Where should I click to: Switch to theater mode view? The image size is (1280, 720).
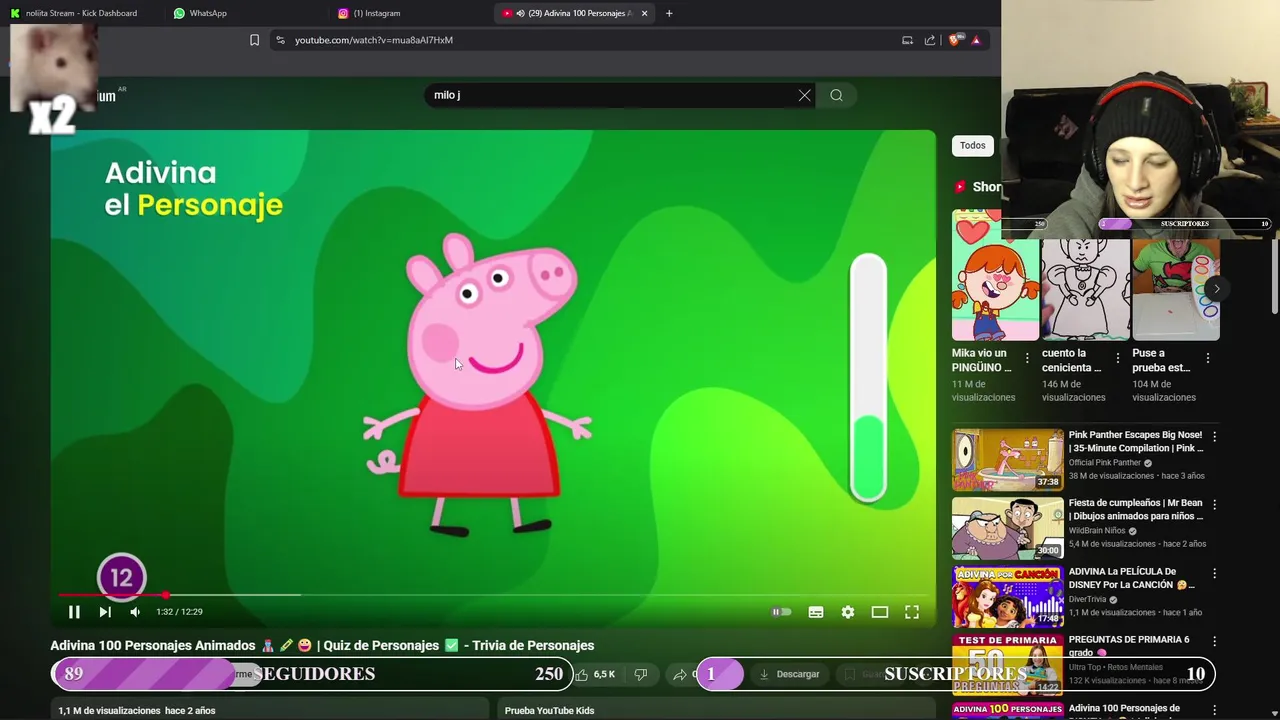pyautogui.click(x=880, y=612)
